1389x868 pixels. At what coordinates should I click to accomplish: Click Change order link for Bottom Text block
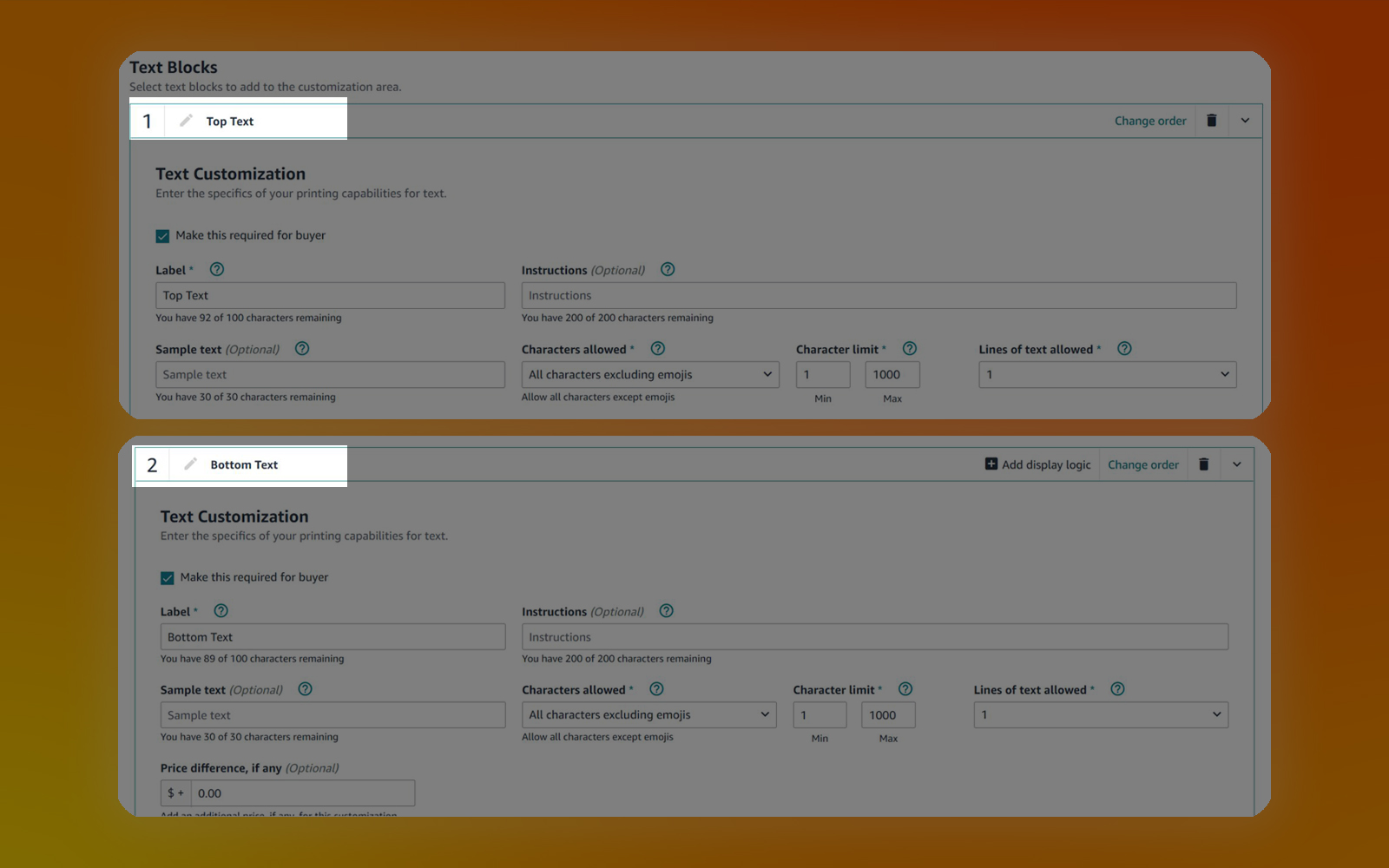[x=1142, y=464]
